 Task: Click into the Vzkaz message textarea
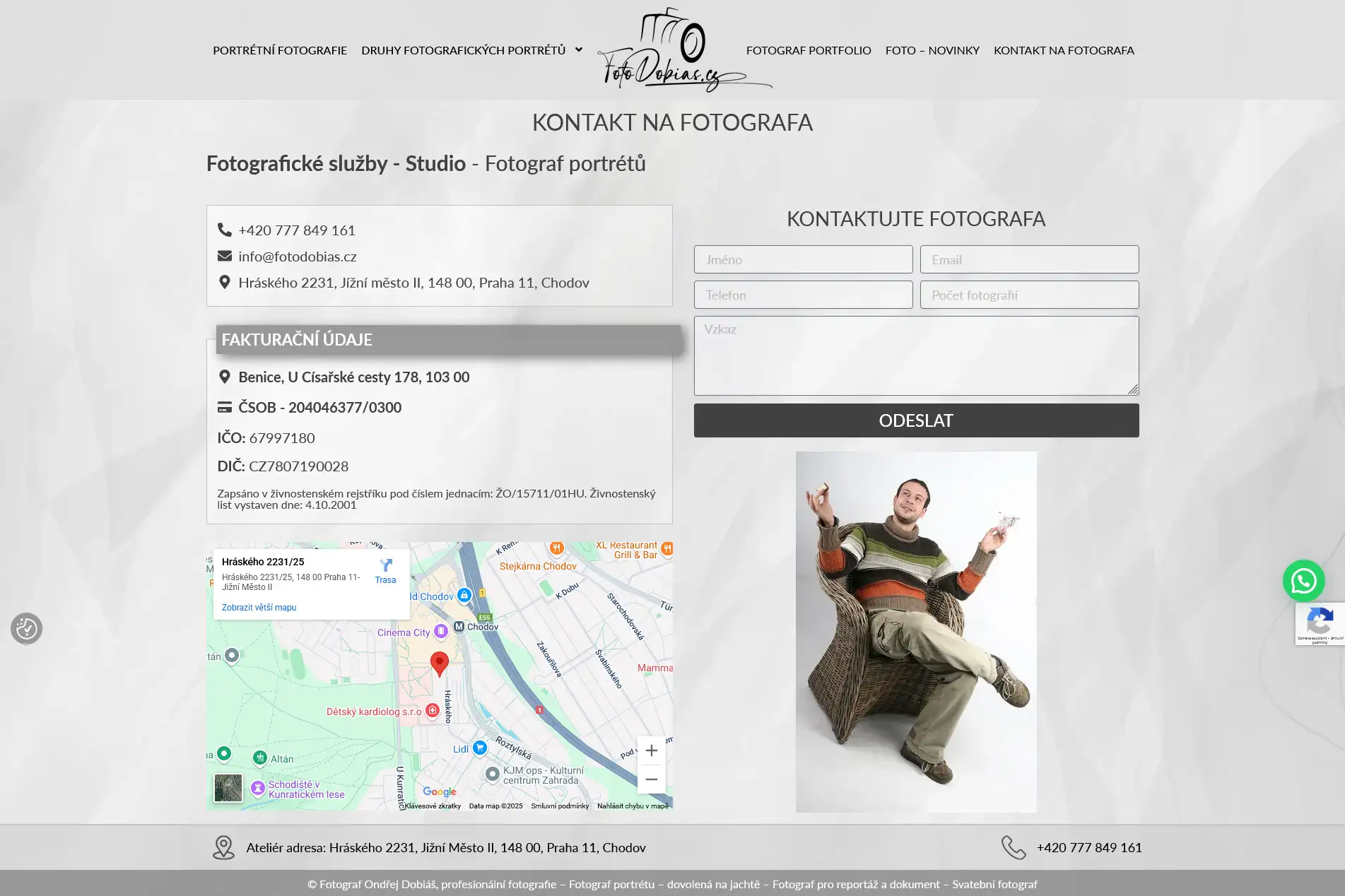point(916,355)
